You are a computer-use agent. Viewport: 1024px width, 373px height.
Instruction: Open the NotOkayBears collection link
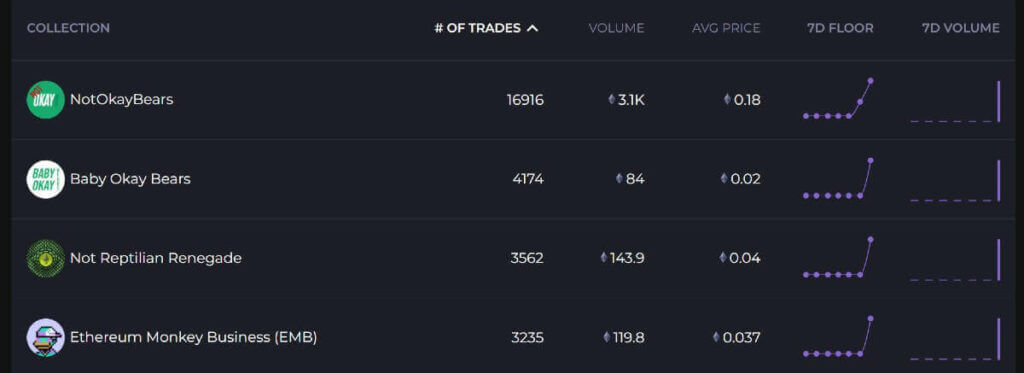tap(121, 100)
